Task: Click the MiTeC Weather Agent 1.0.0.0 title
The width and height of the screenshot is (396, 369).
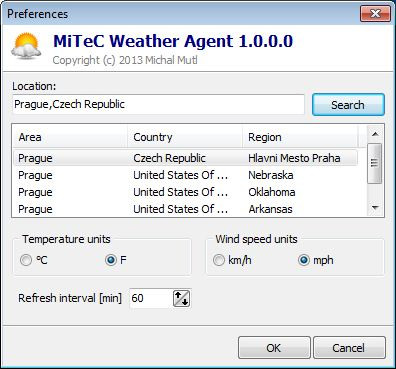Action: pos(173,41)
